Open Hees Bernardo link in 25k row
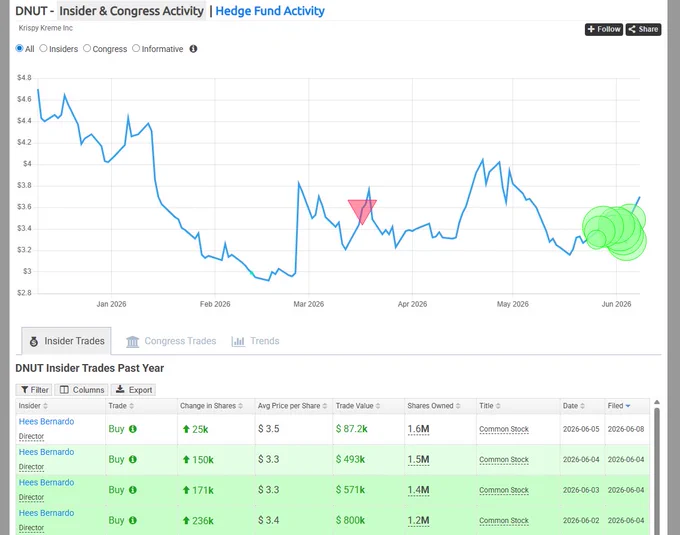Screen dimensions: 680x535 46,421
